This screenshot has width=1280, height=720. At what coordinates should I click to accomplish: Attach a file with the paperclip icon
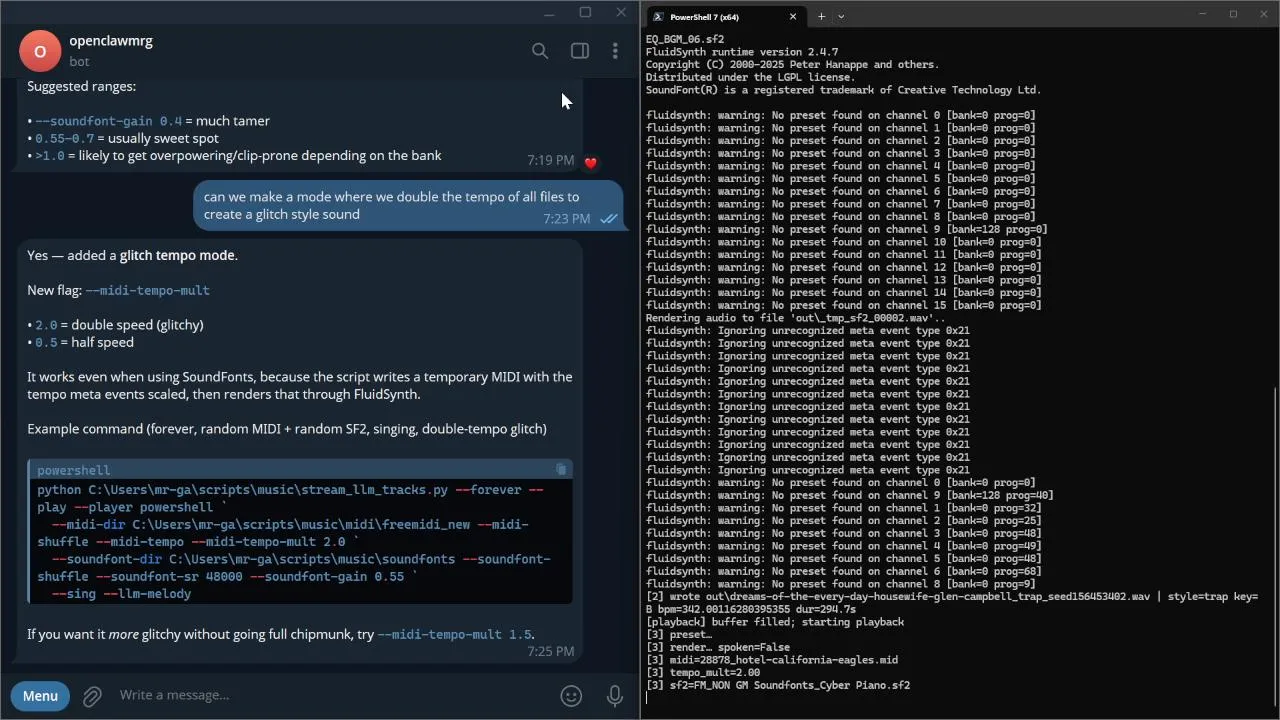pyautogui.click(x=92, y=696)
